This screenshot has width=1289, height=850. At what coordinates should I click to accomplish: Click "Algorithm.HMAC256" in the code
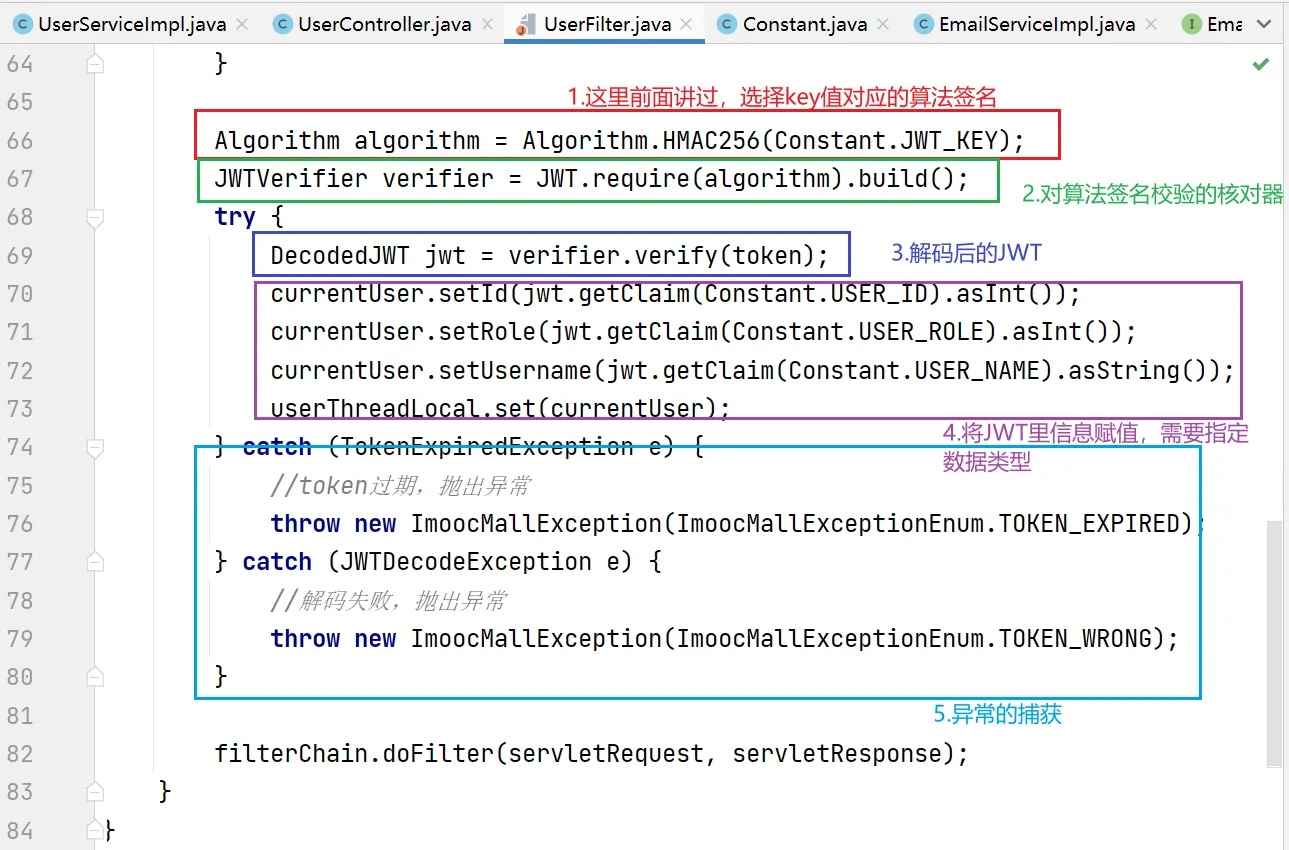tap(641, 141)
